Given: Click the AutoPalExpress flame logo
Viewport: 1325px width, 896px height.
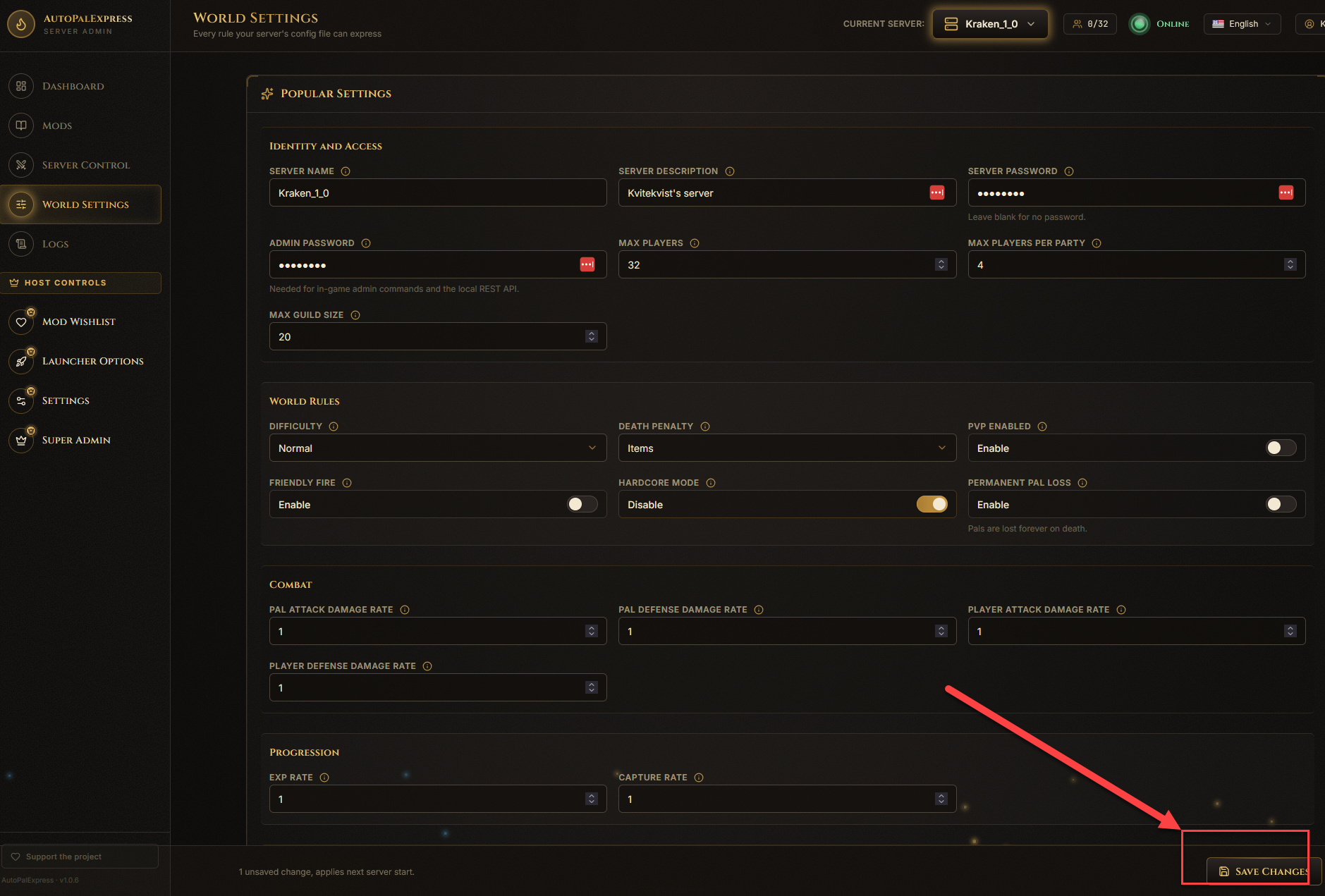Looking at the screenshot, I should tap(21, 24).
